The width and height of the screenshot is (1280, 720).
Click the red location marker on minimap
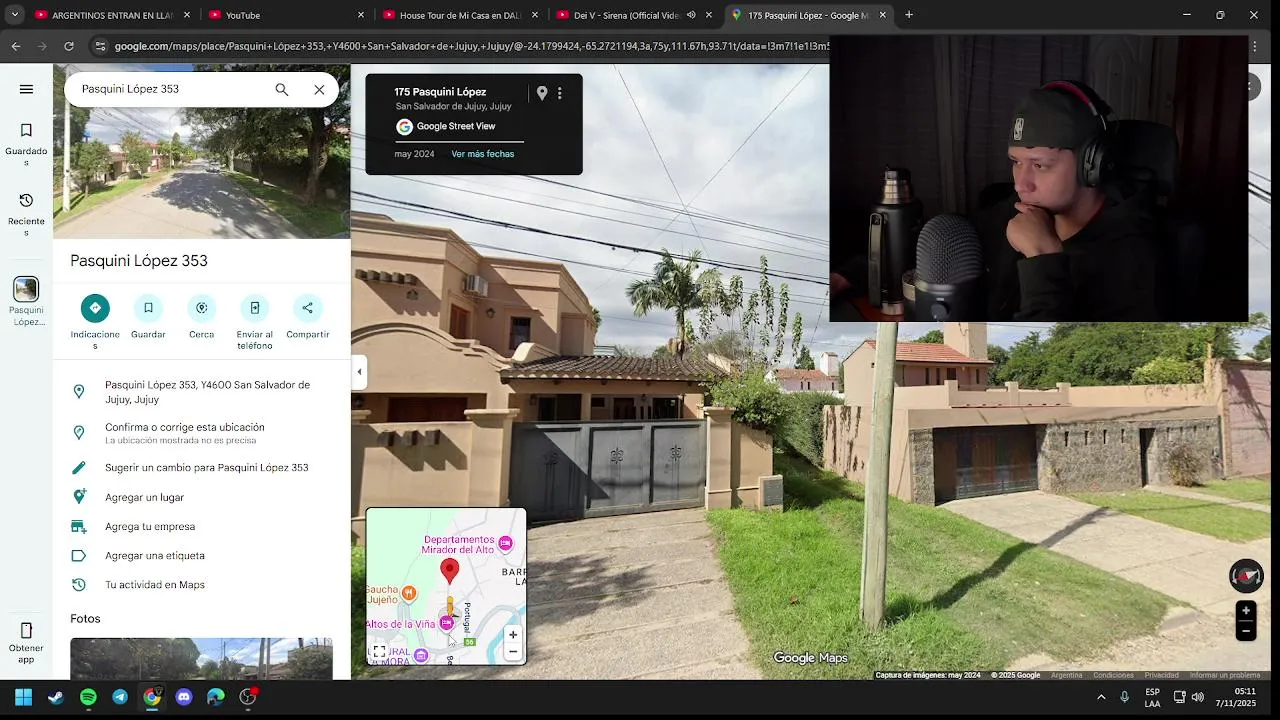point(449,572)
